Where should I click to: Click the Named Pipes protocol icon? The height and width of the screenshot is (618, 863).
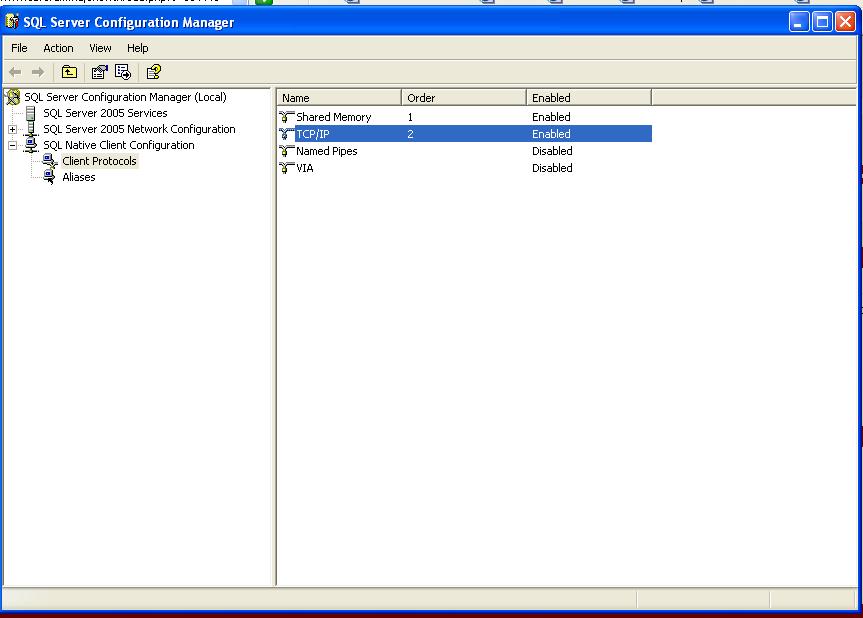tap(286, 151)
